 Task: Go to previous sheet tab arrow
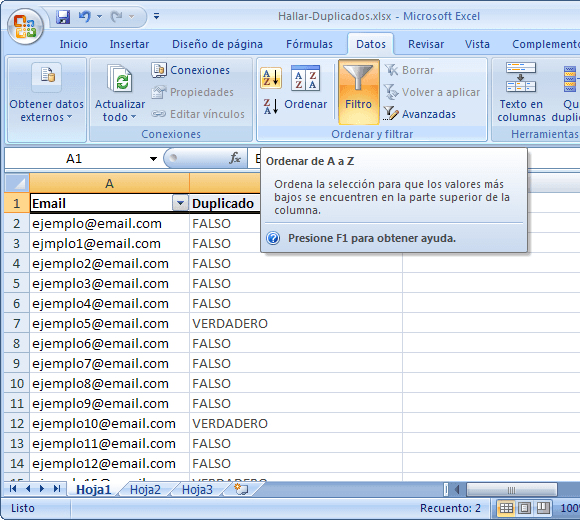point(28,489)
